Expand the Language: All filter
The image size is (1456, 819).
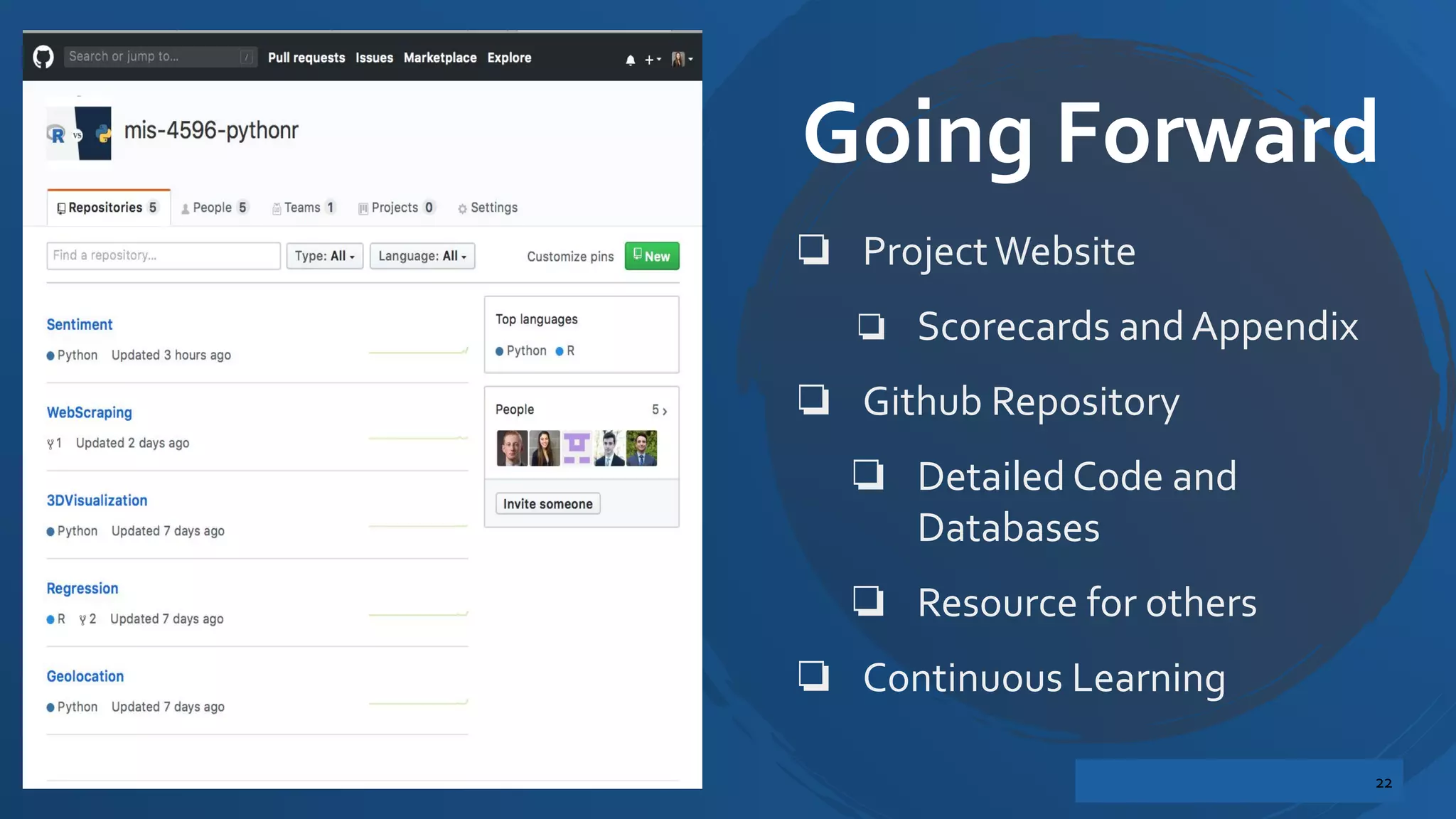pos(422,256)
